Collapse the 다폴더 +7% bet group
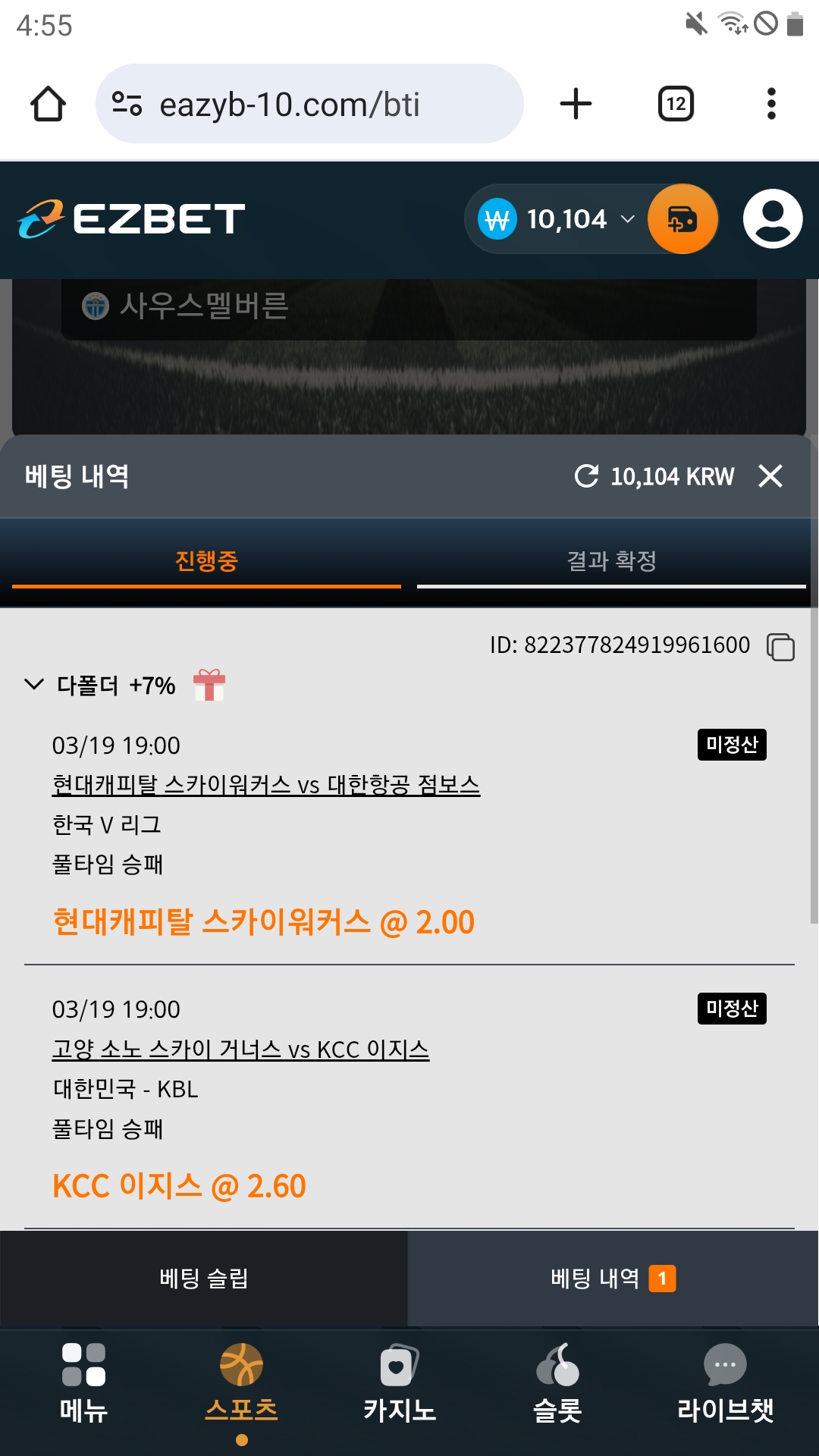Image resolution: width=819 pixels, height=1456 pixels. tap(34, 685)
